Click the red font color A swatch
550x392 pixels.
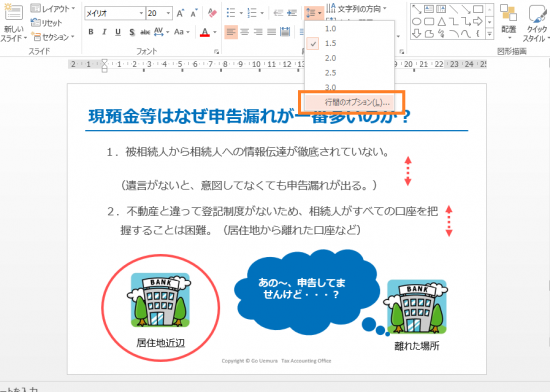pyautogui.click(x=205, y=32)
